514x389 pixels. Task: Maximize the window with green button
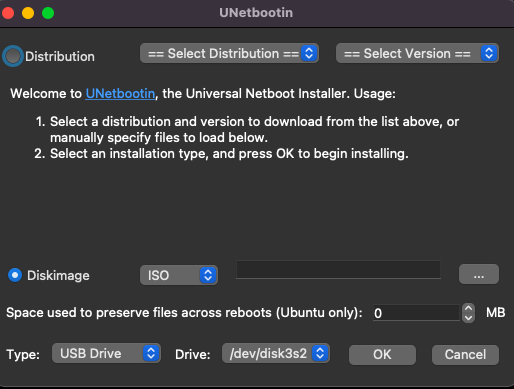(x=48, y=13)
